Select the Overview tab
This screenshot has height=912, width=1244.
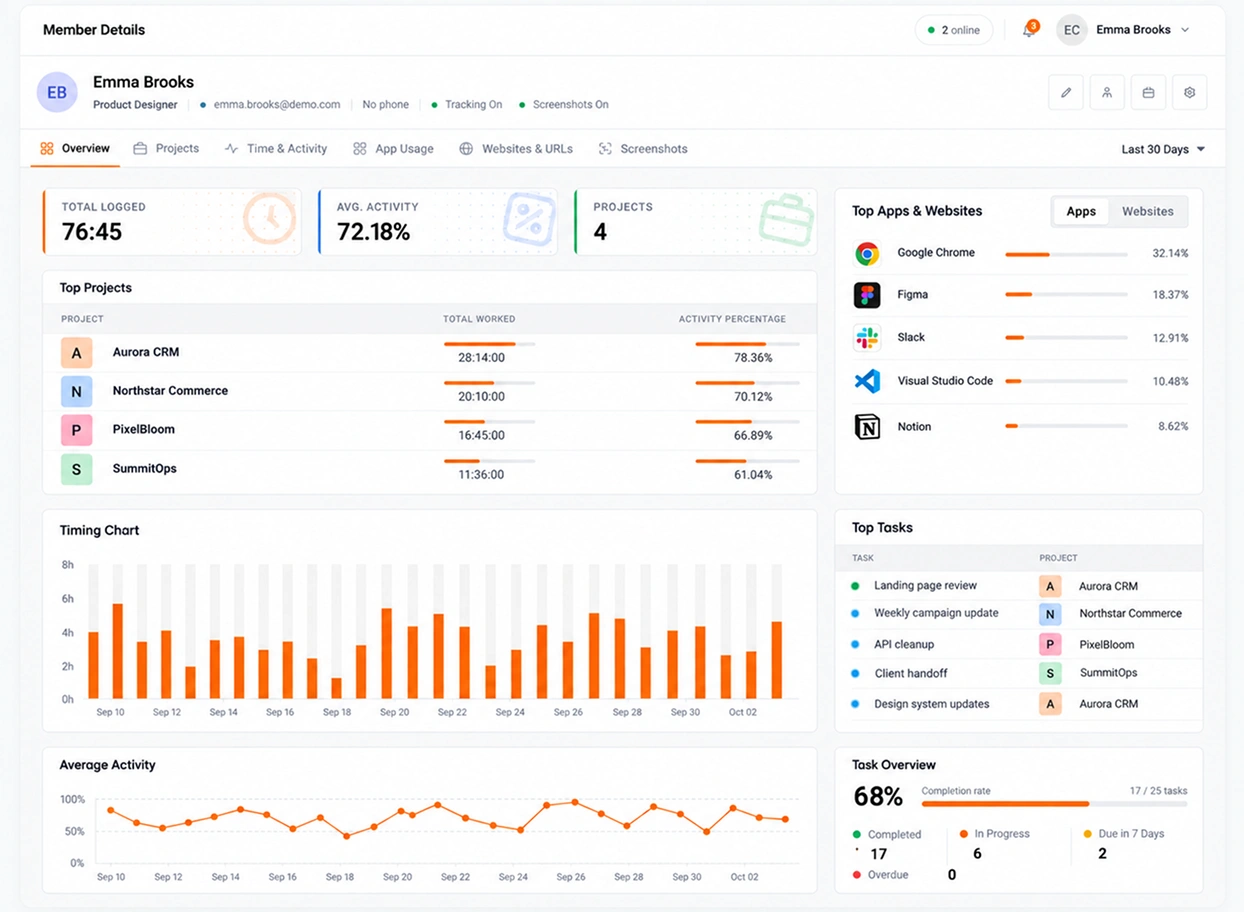pos(75,148)
